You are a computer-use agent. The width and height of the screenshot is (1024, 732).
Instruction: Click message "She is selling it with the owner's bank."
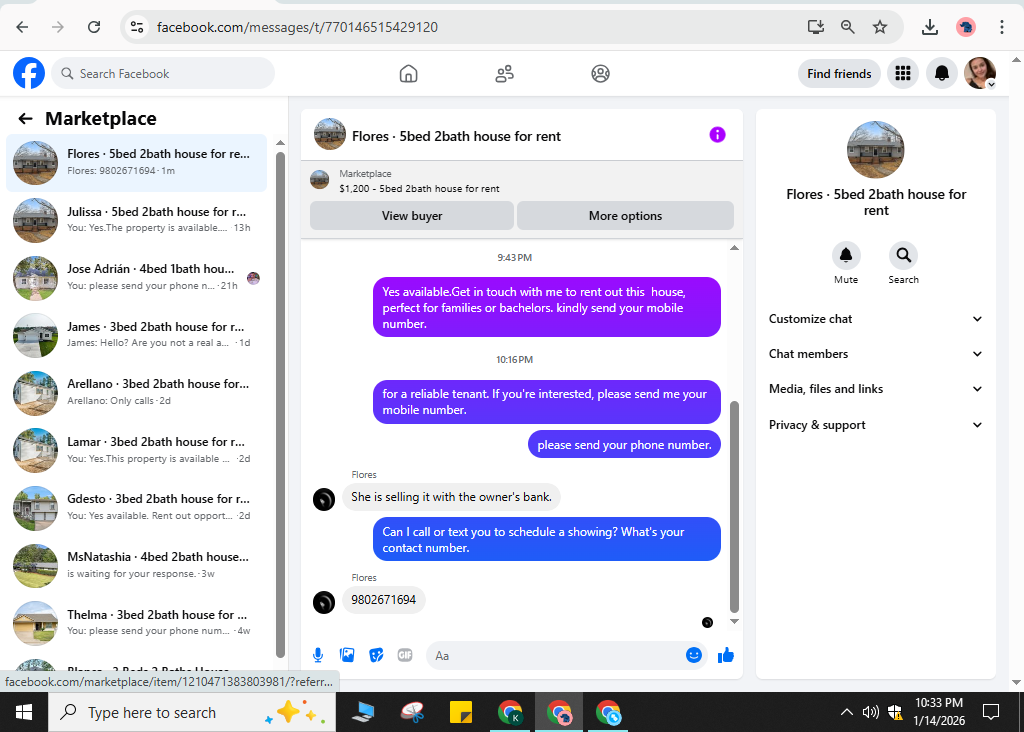[x=451, y=497]
